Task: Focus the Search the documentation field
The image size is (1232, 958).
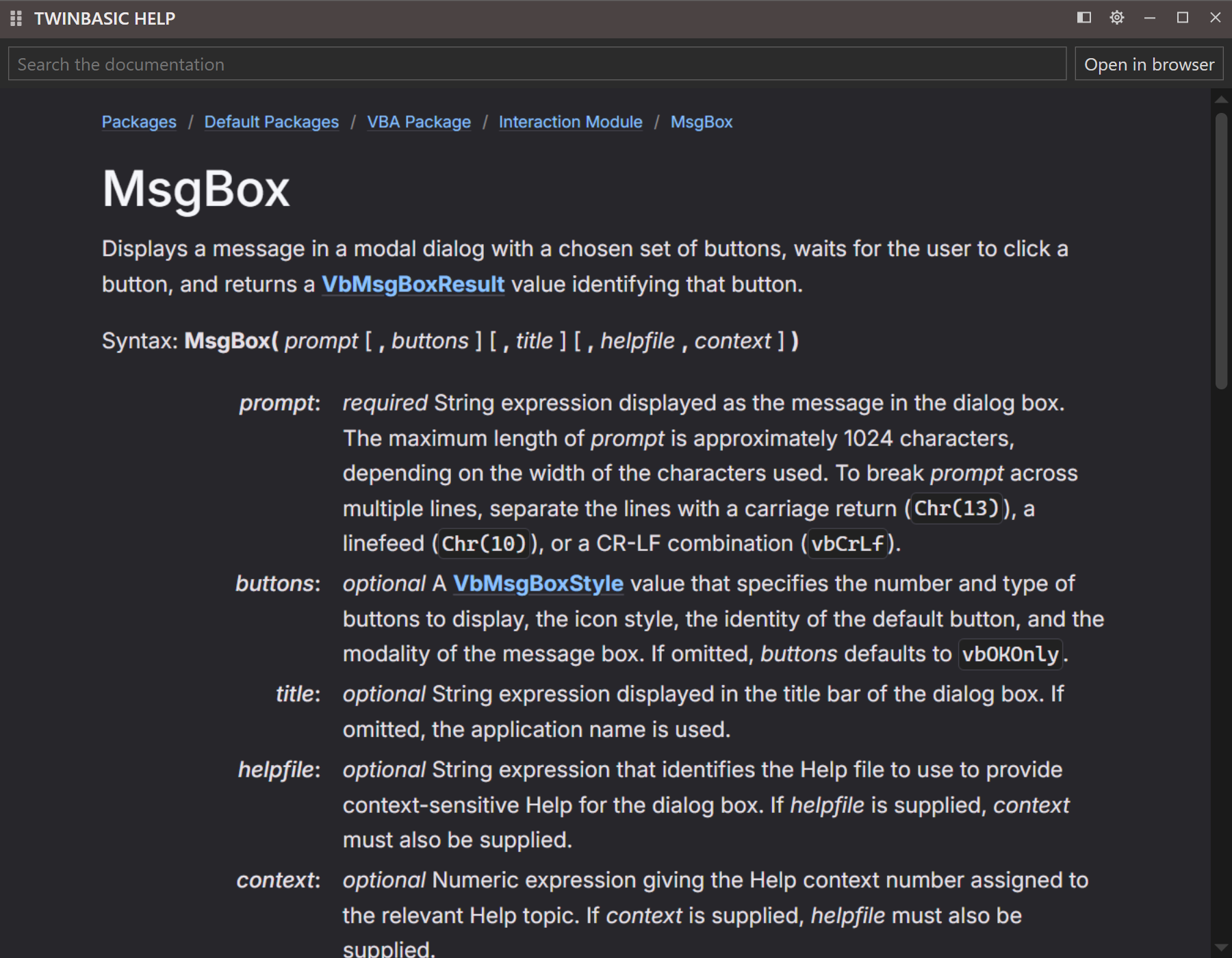Action: tap(537, 64)
